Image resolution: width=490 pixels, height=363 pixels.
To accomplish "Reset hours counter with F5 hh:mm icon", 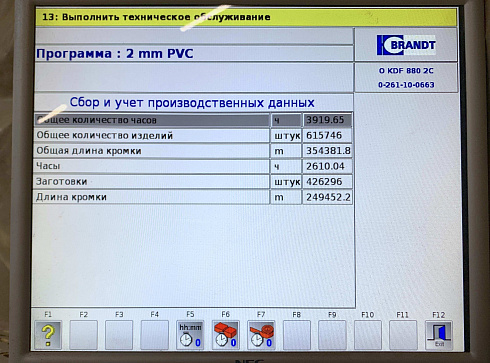I will pyautogui.click(x=190, y=335).
